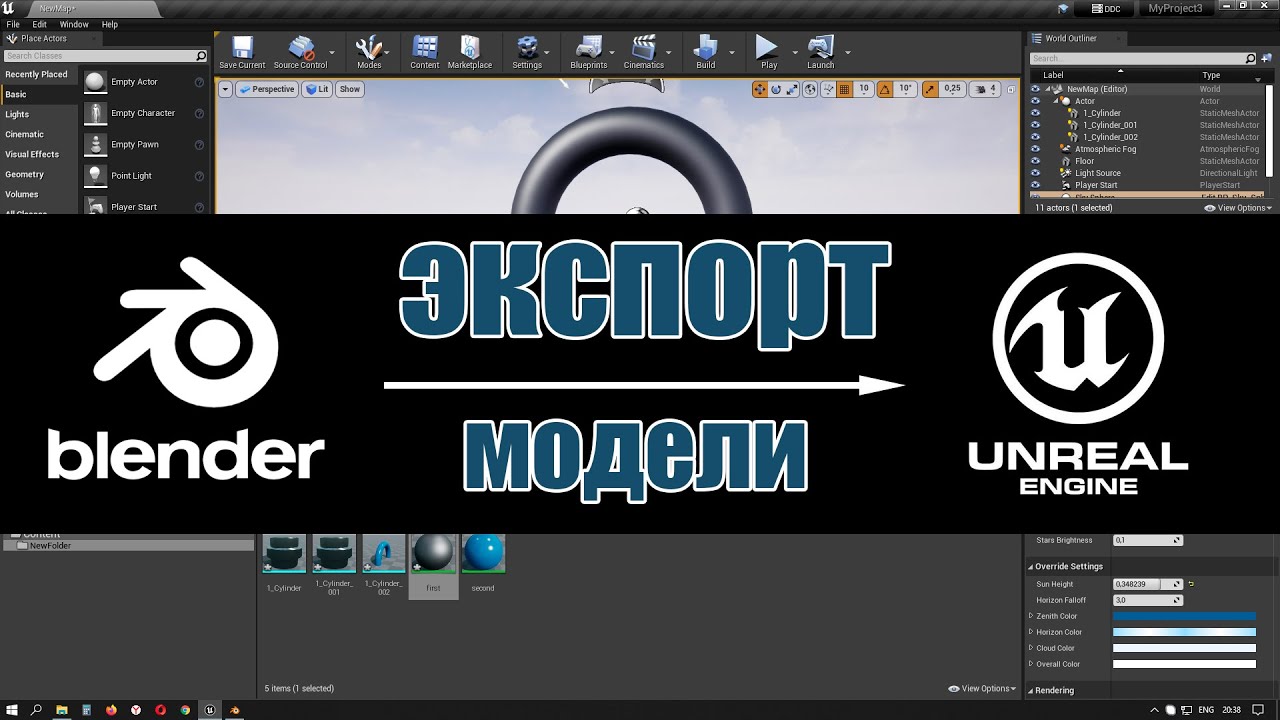Image resolution: width=1280 pixels, height=720 pixels.
Task: Open the scale snap 0,25 dropdown
Action: coord(953,89)
